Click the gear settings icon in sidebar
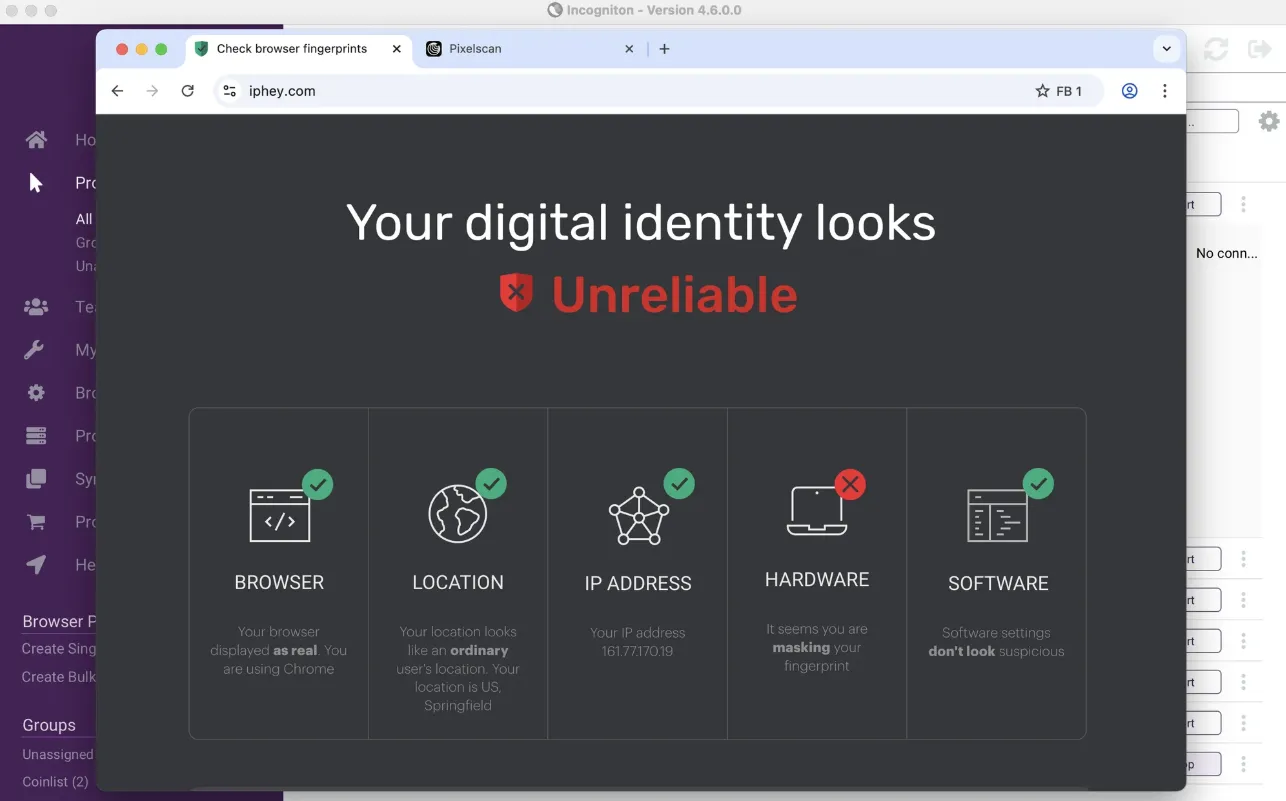1286x801 pixels. tap(36, 392)
